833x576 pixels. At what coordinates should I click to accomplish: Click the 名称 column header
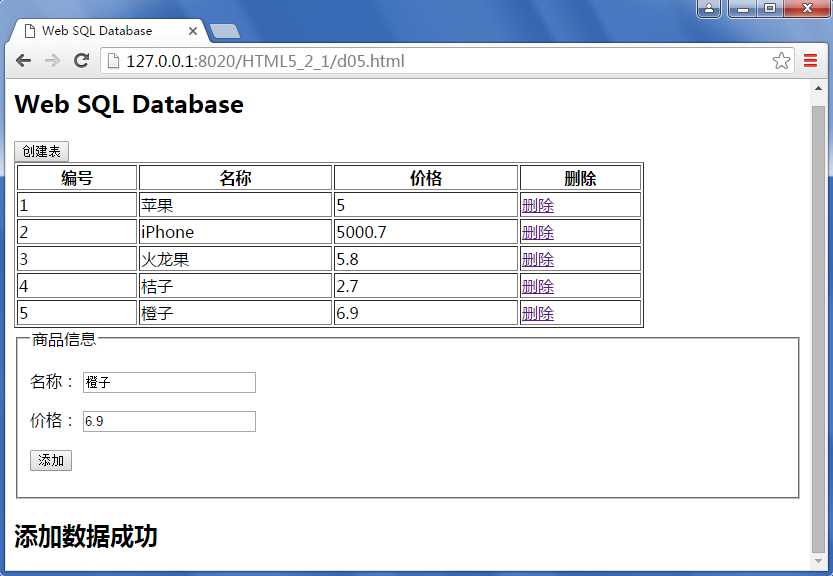point(235,177)
